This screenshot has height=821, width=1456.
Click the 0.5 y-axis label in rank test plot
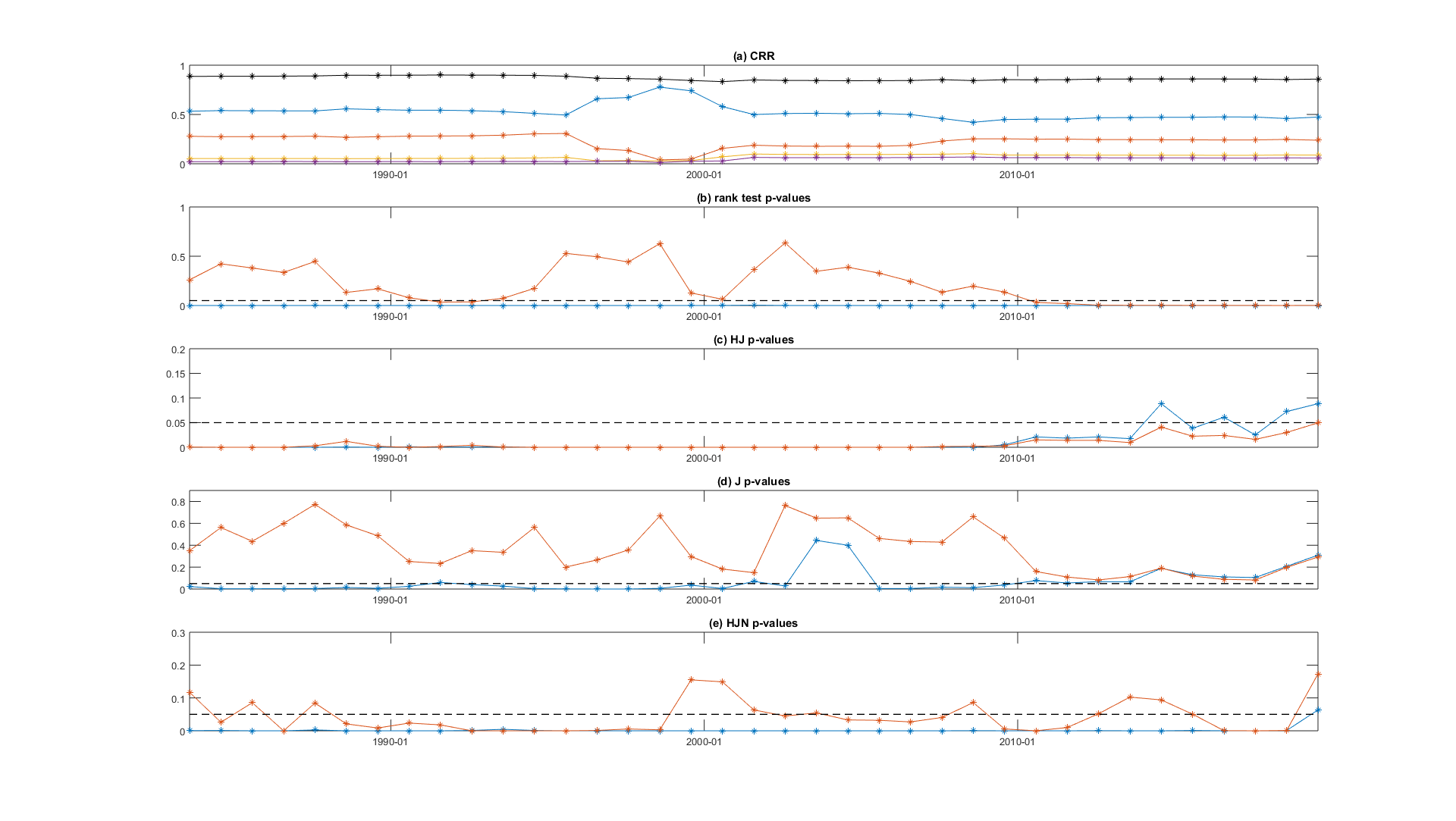(x=178, y=257)
